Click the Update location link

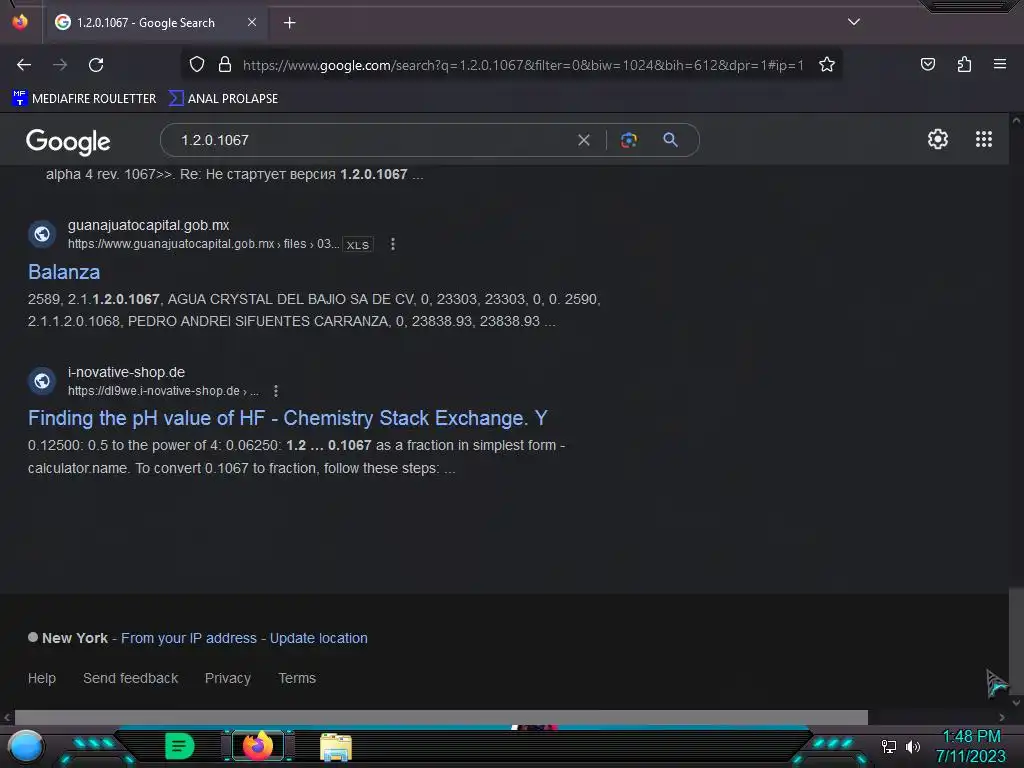[x=319, y=638]
